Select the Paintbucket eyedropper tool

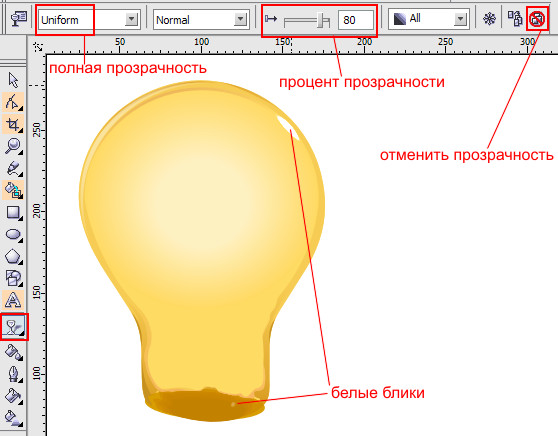coord(13,352)
